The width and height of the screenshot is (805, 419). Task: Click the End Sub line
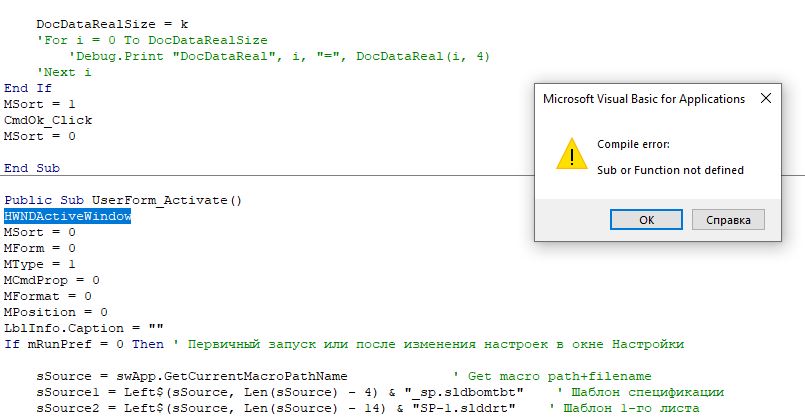32,168
